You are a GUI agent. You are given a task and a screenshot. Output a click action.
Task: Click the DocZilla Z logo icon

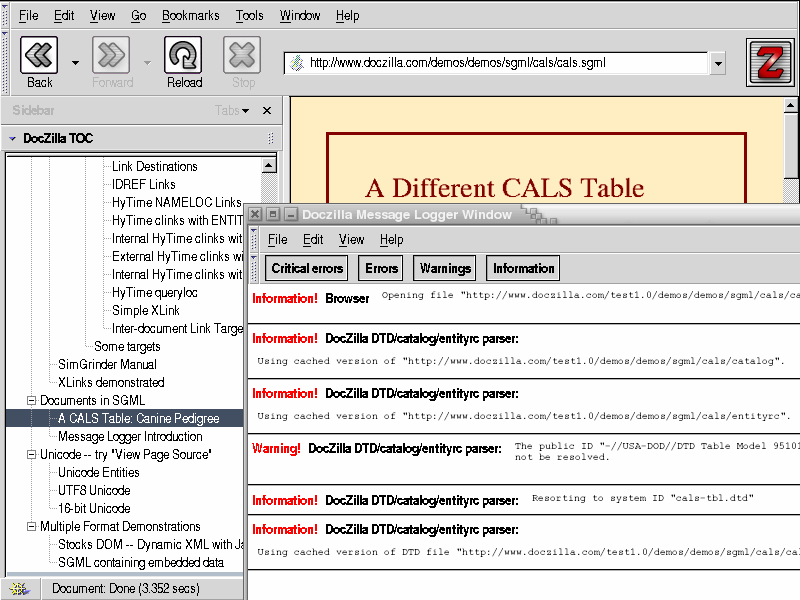pos(770,63)
